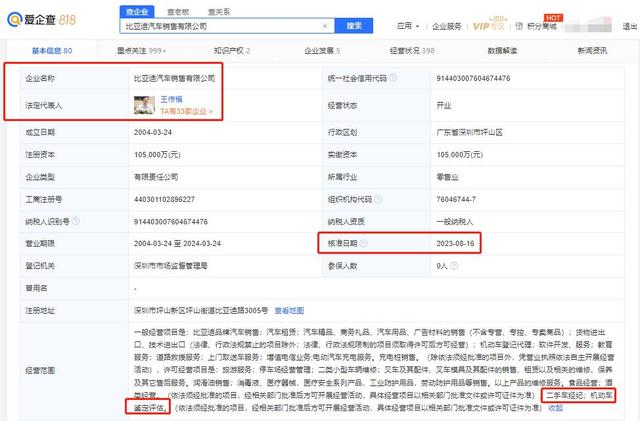Switch to the 基本信息 tab

coord(52,51)
